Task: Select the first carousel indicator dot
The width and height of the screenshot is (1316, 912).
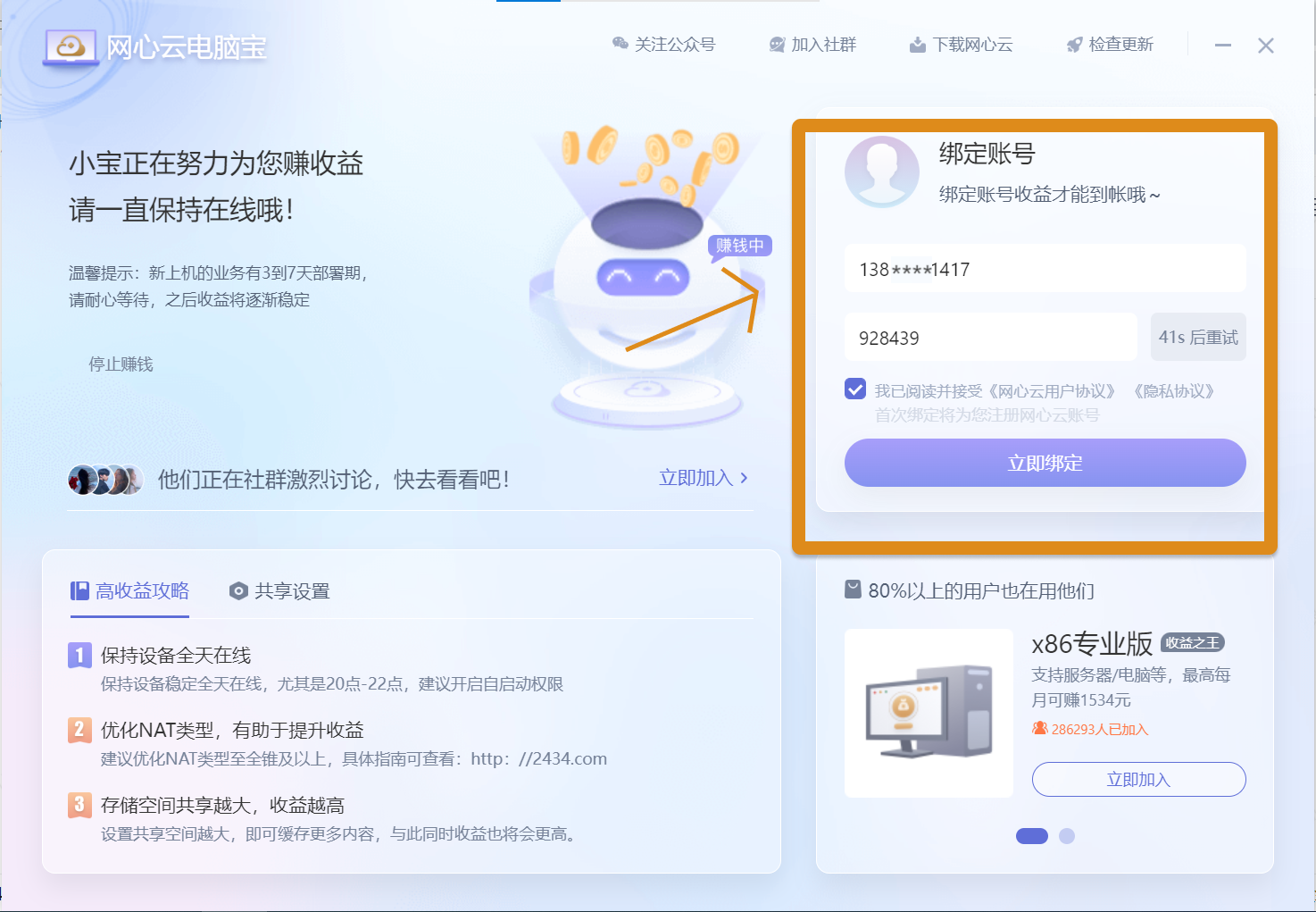Action: point(1032,836)
